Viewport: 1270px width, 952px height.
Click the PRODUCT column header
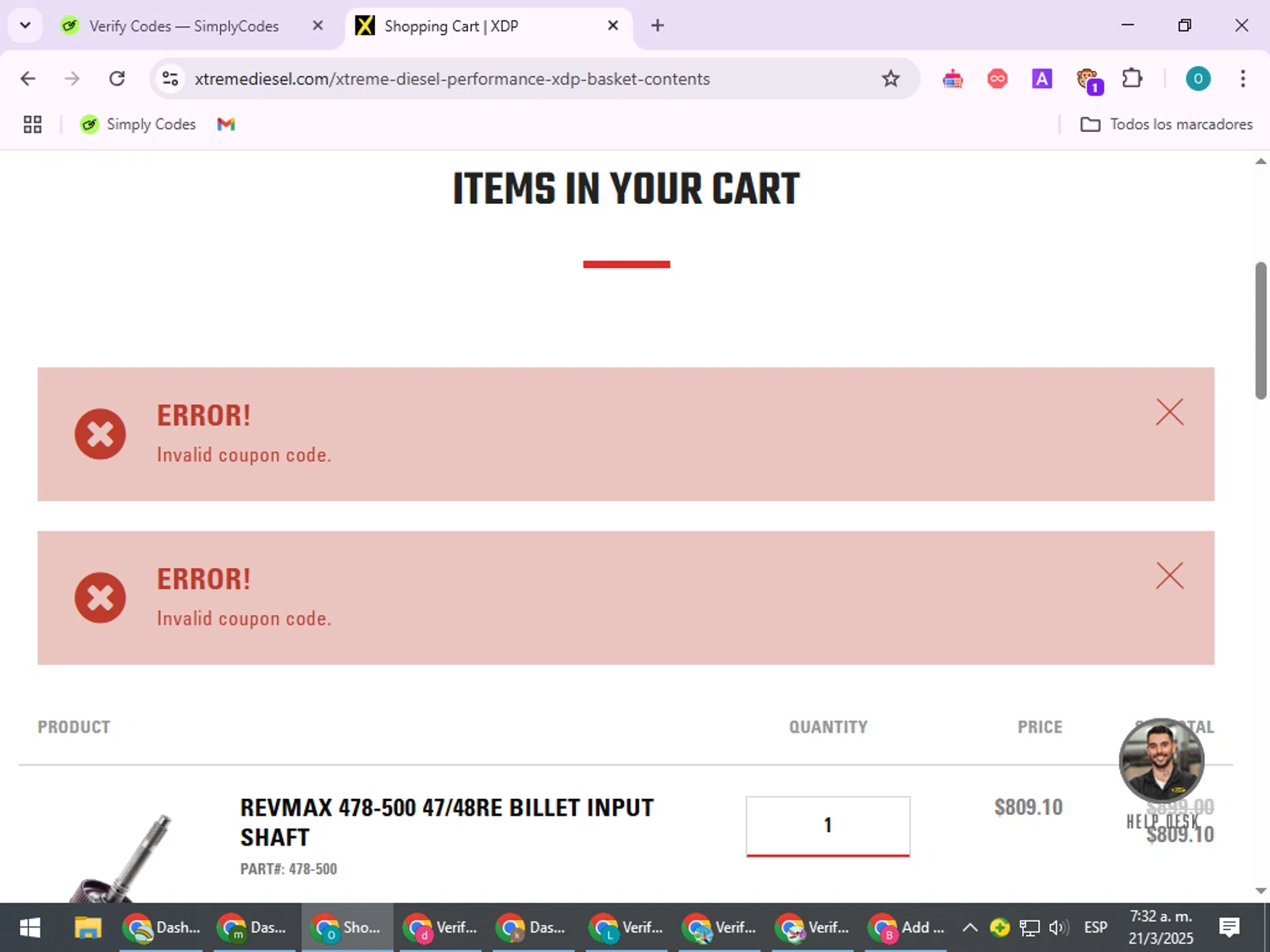74,727
